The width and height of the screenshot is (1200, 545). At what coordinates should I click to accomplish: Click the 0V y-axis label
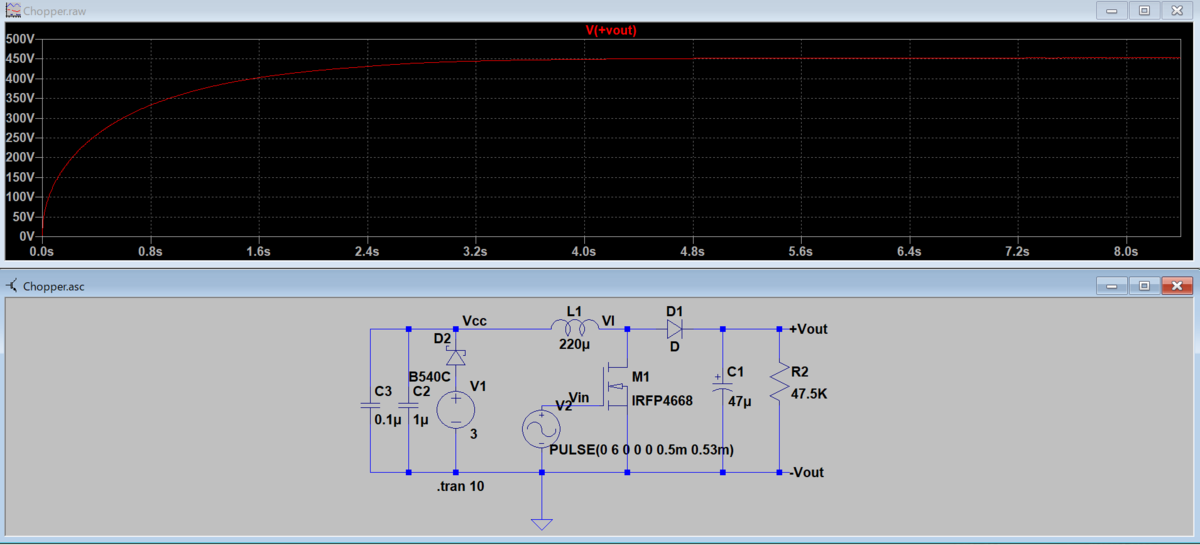(27, 235)
